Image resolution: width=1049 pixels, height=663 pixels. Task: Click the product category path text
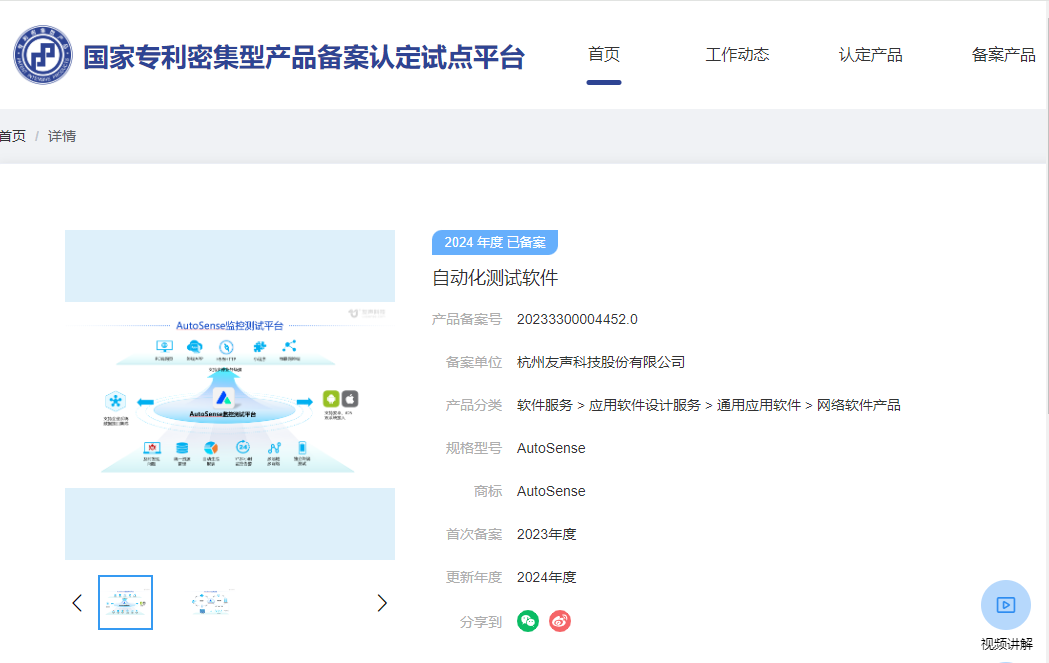click(x=708, y=405)
